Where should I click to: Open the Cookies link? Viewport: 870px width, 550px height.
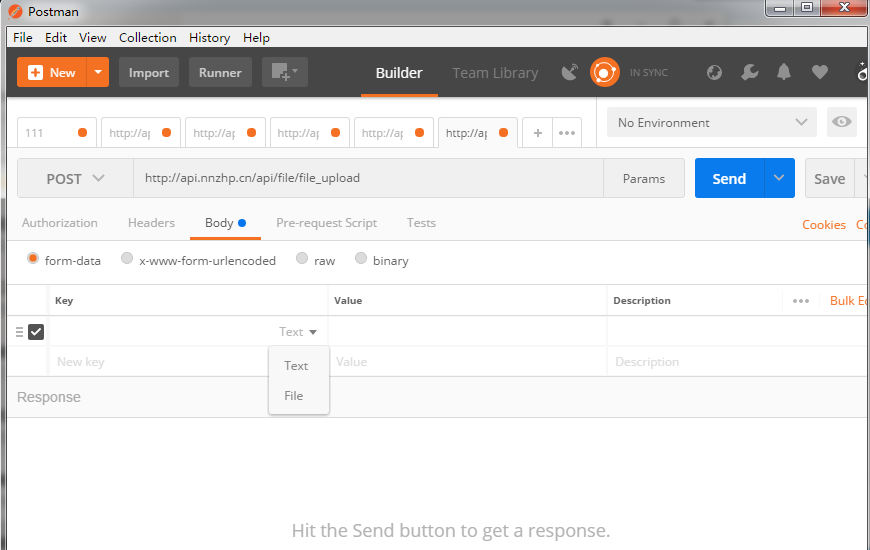click(824, 225)
